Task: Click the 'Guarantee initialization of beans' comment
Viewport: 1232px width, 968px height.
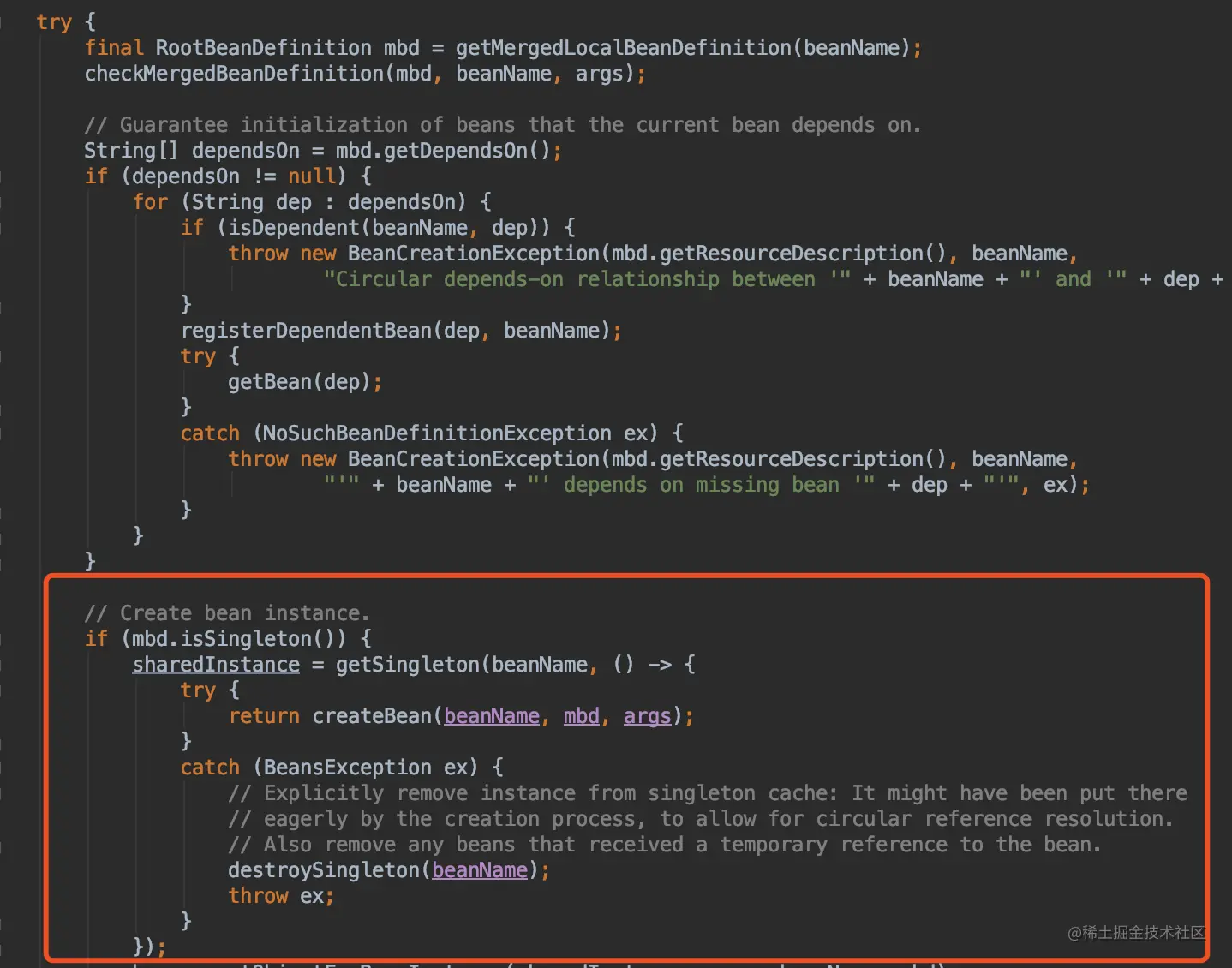Action: point(503,125)
